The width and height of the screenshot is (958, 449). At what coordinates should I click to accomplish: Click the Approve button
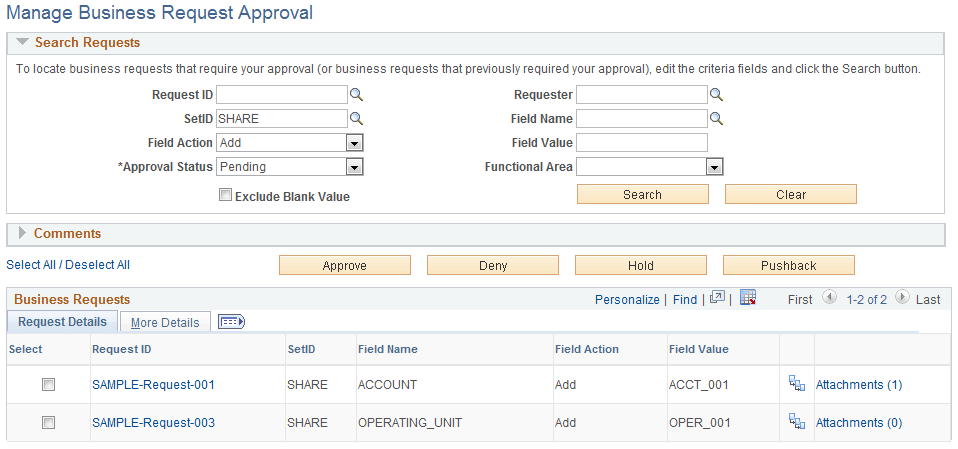(x=345, y=266)
